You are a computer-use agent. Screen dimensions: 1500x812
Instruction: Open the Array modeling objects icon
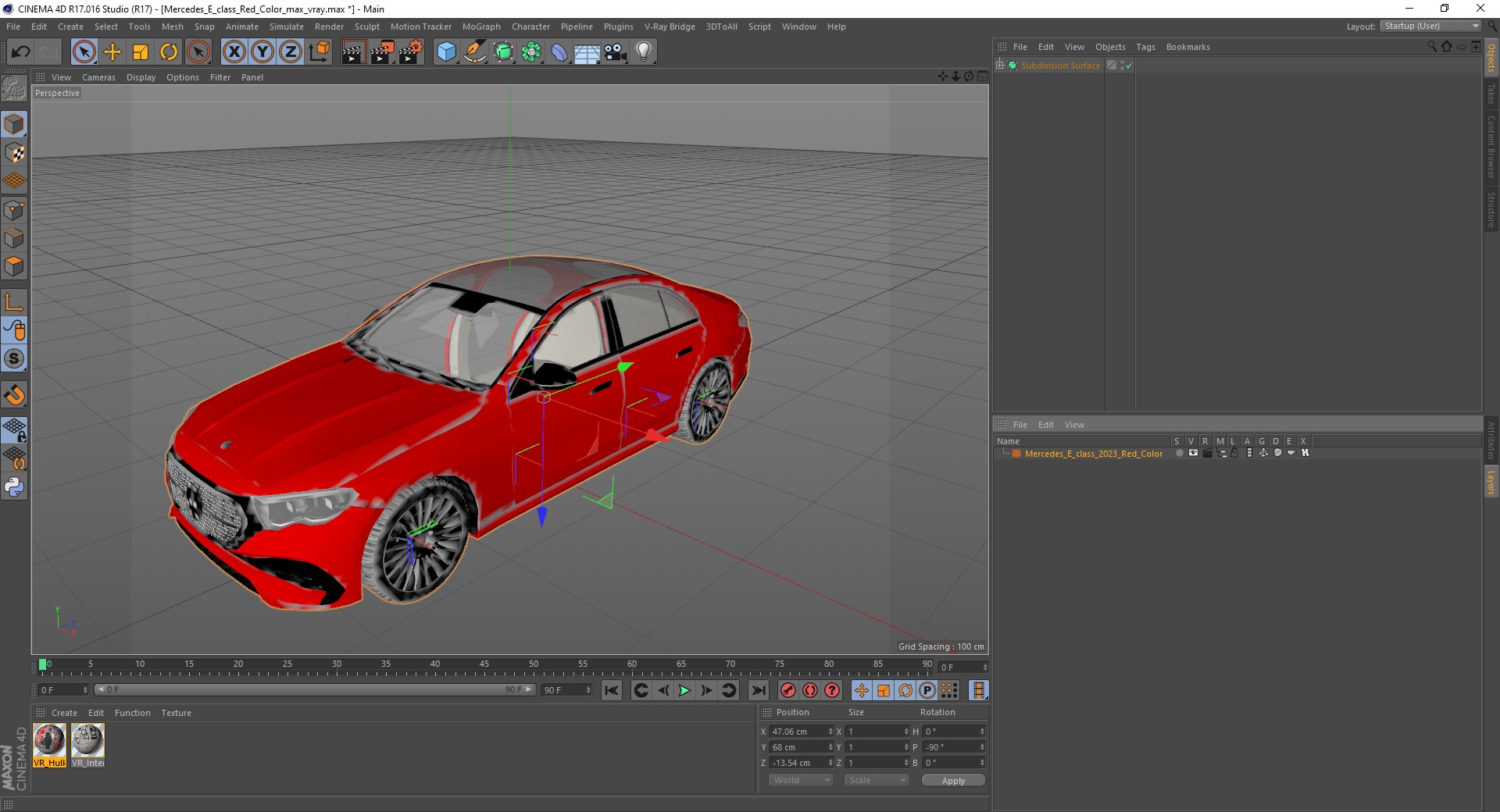point(531,52)
